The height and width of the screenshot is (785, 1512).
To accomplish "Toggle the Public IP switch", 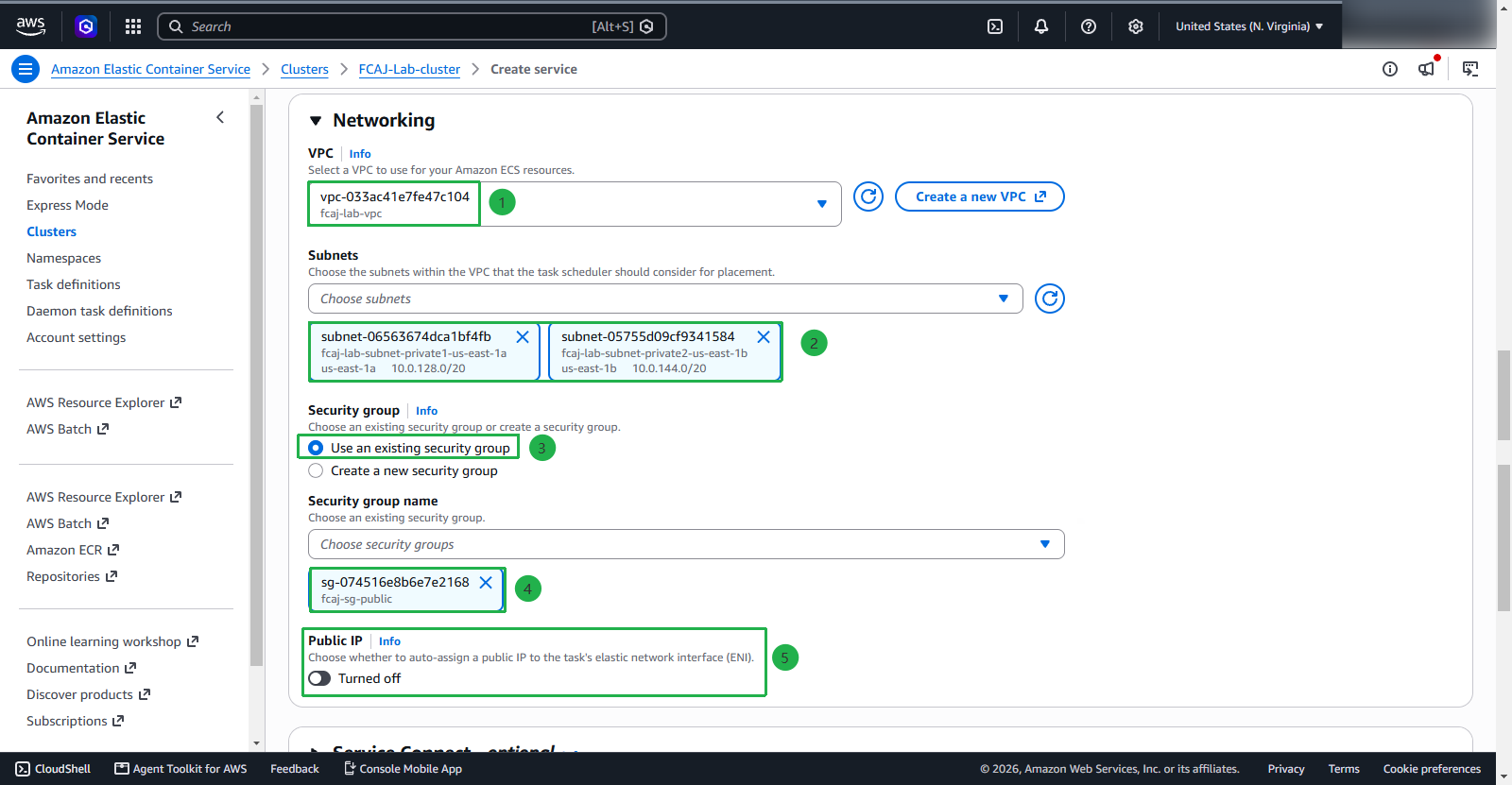I will (319, 678).
